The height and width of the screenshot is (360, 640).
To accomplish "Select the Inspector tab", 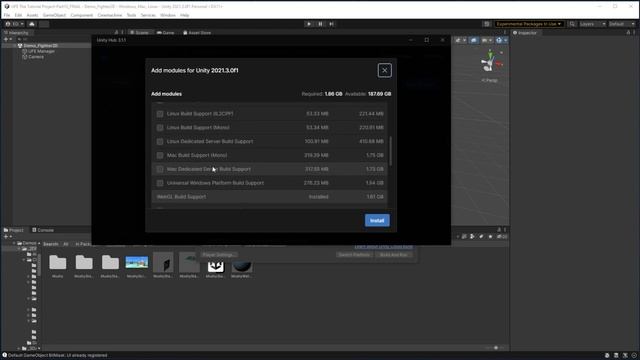I will (525, 33).
